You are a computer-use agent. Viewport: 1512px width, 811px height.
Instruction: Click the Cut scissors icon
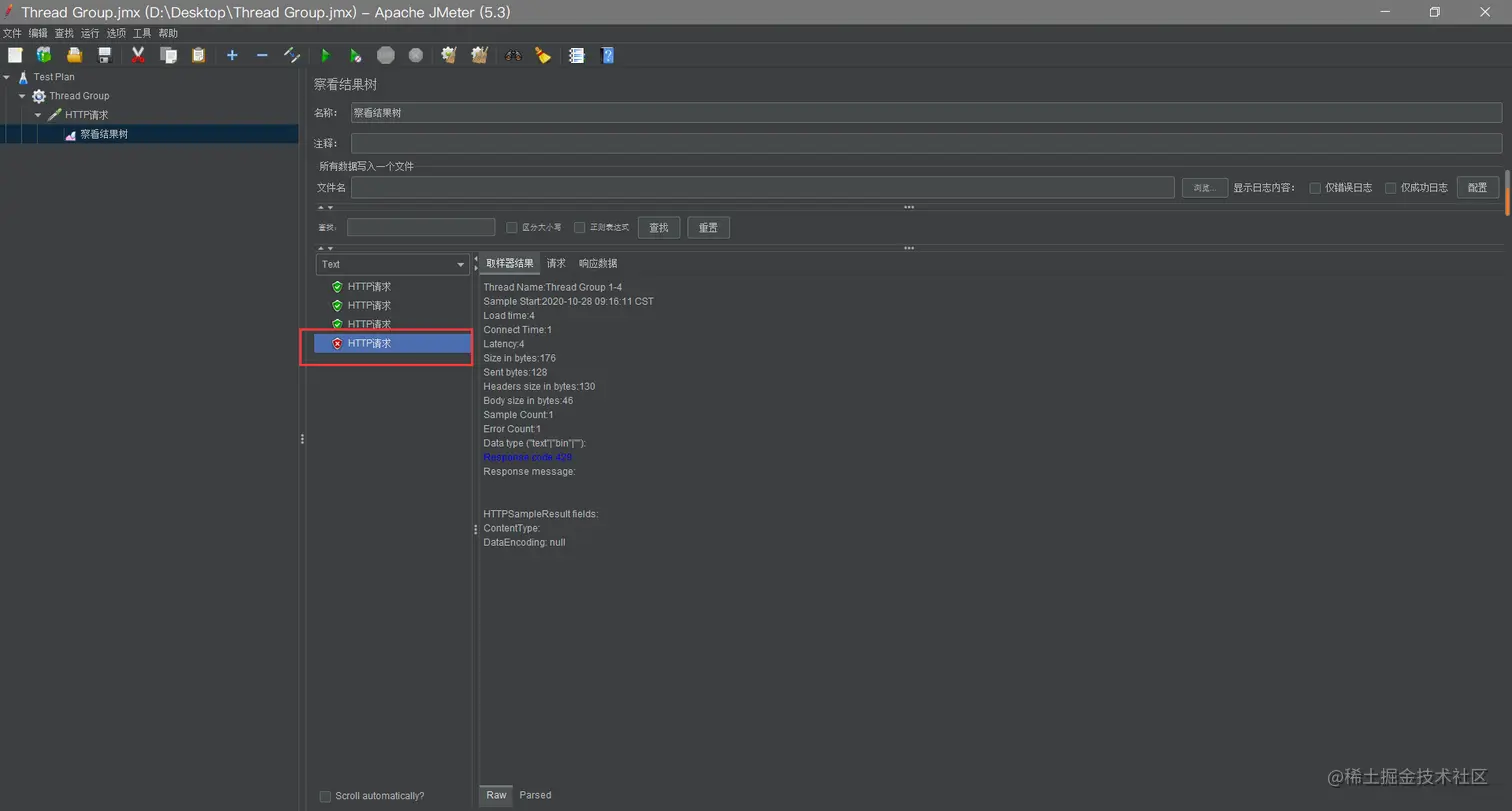138,55
